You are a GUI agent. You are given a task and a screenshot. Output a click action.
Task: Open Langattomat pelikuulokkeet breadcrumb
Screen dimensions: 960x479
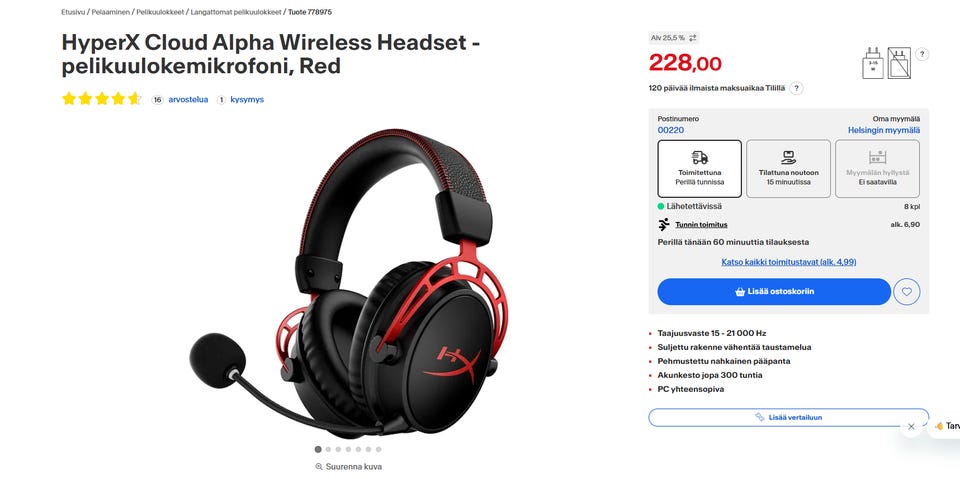(x=236, y=12)
